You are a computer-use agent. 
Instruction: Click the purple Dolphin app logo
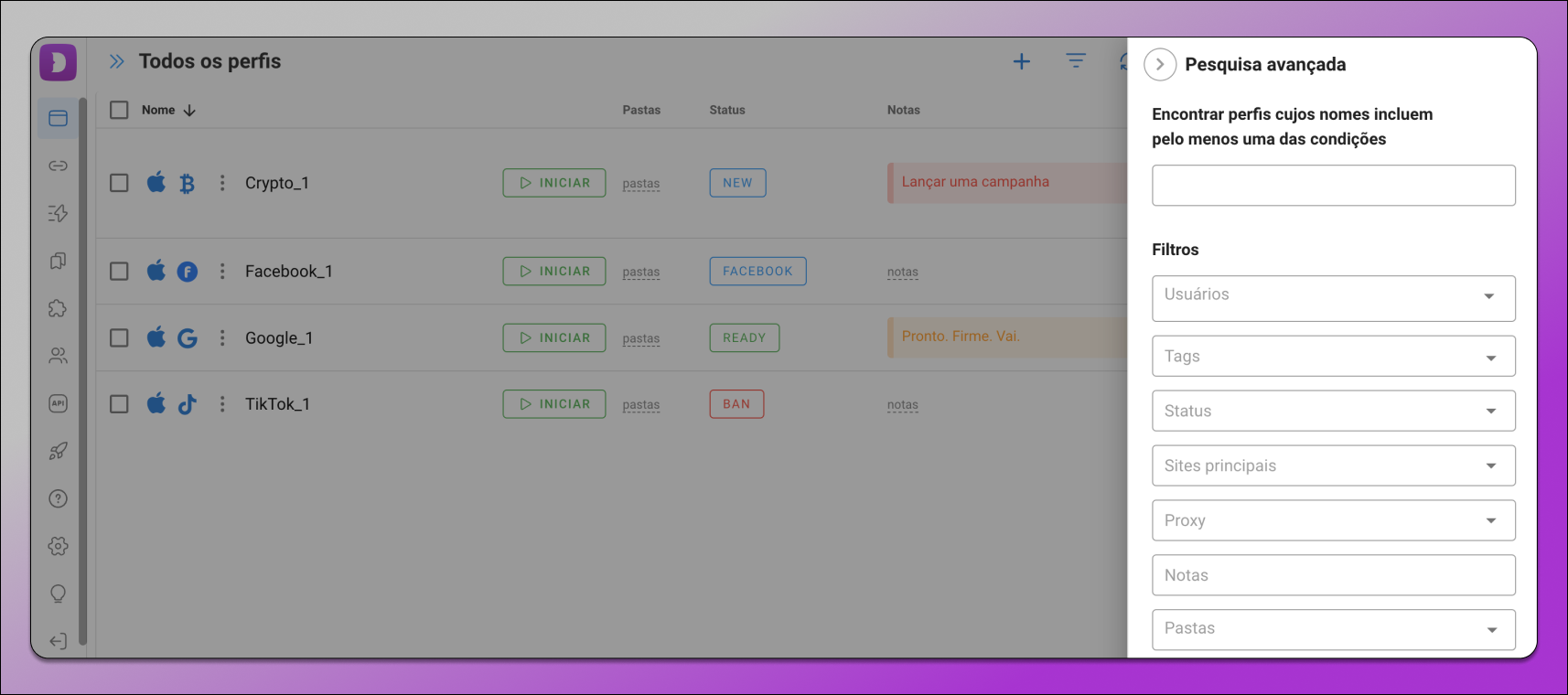click(59, 62)
